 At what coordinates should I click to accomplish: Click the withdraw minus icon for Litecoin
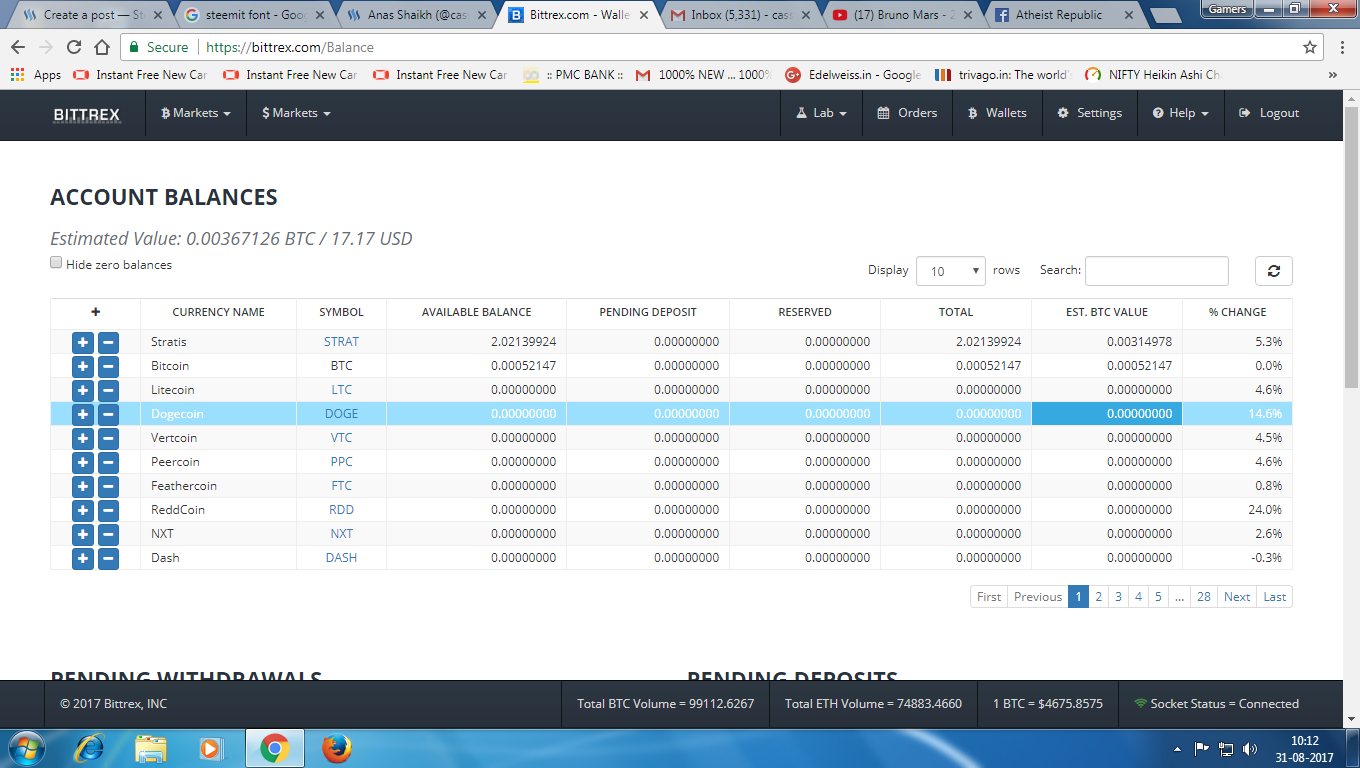tap(108, 390)
